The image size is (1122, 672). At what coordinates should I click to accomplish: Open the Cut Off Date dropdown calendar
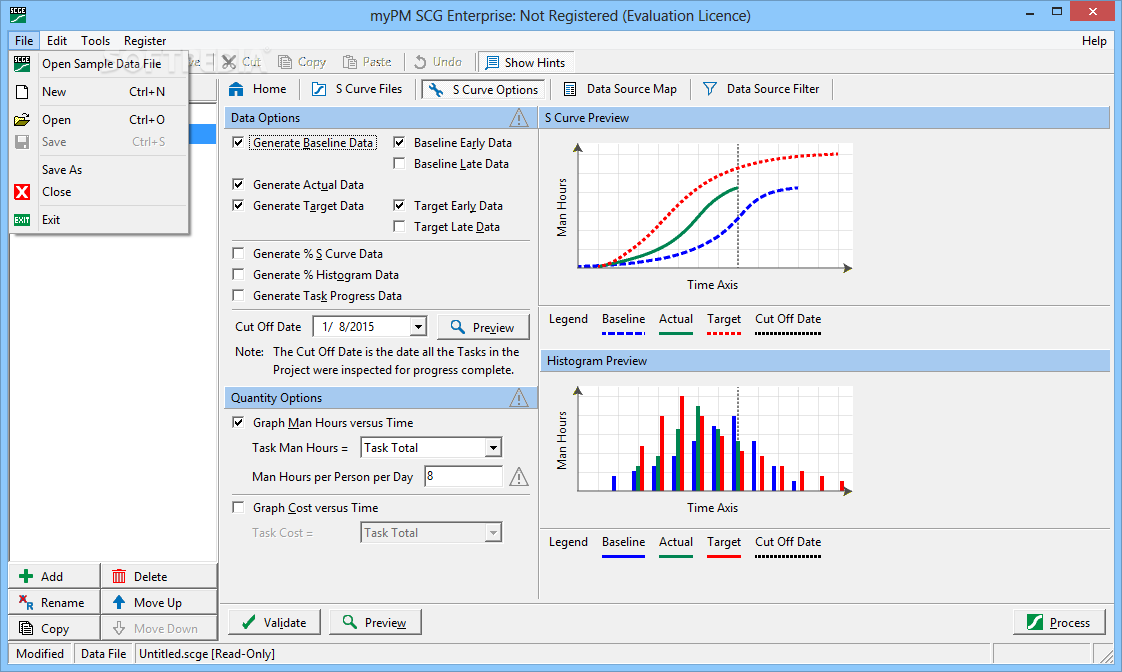pyautogui.click(x=418, y=327)
